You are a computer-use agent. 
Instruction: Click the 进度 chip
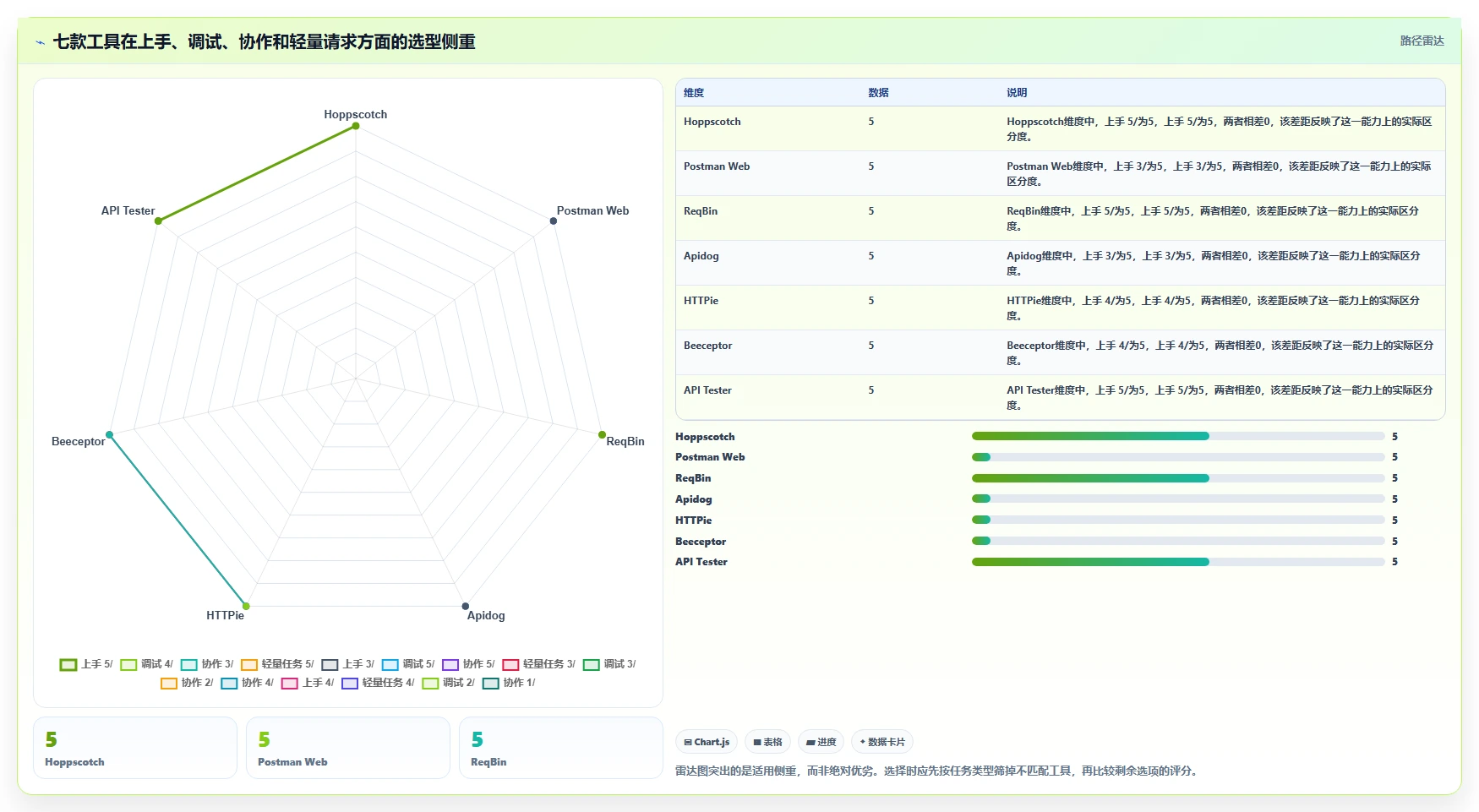821,742
